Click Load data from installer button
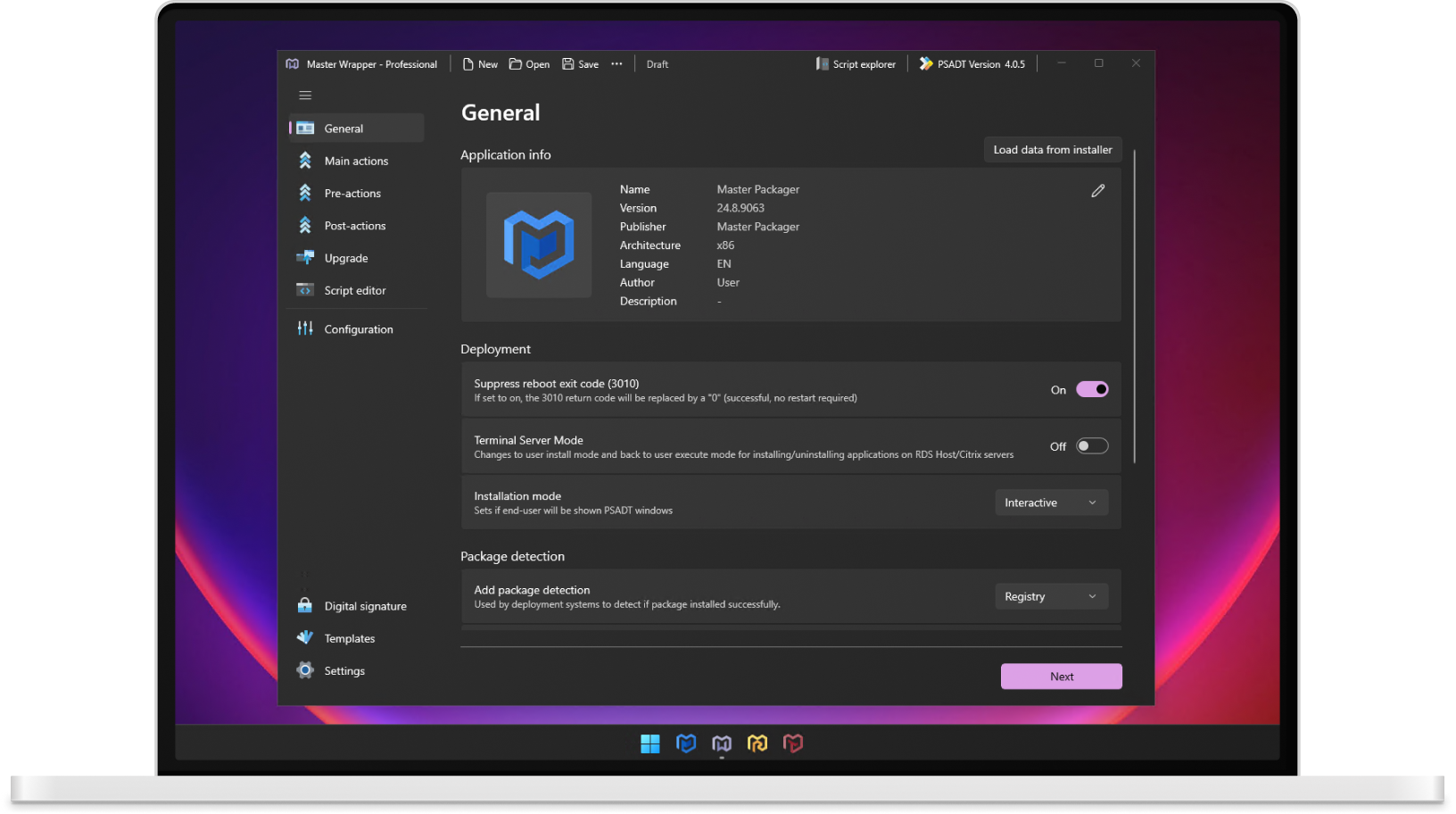 point(1052,150)
